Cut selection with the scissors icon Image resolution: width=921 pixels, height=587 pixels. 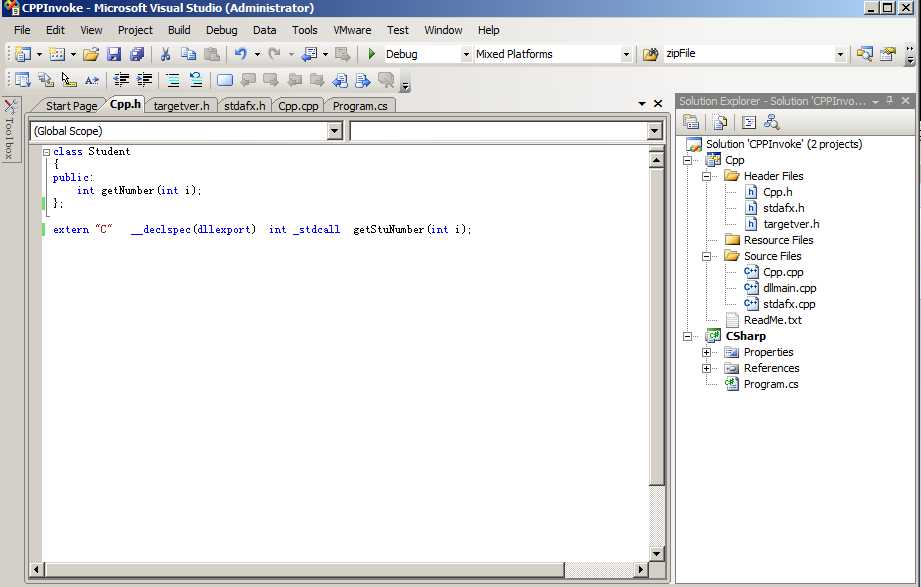coord(166,54)
